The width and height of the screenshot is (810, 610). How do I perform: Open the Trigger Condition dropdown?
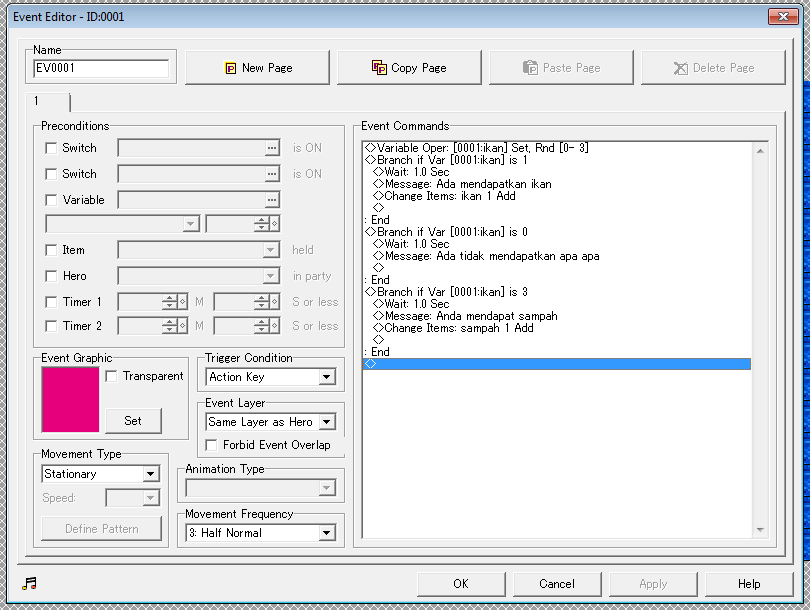pyautogui.click(x=326, y=377)
